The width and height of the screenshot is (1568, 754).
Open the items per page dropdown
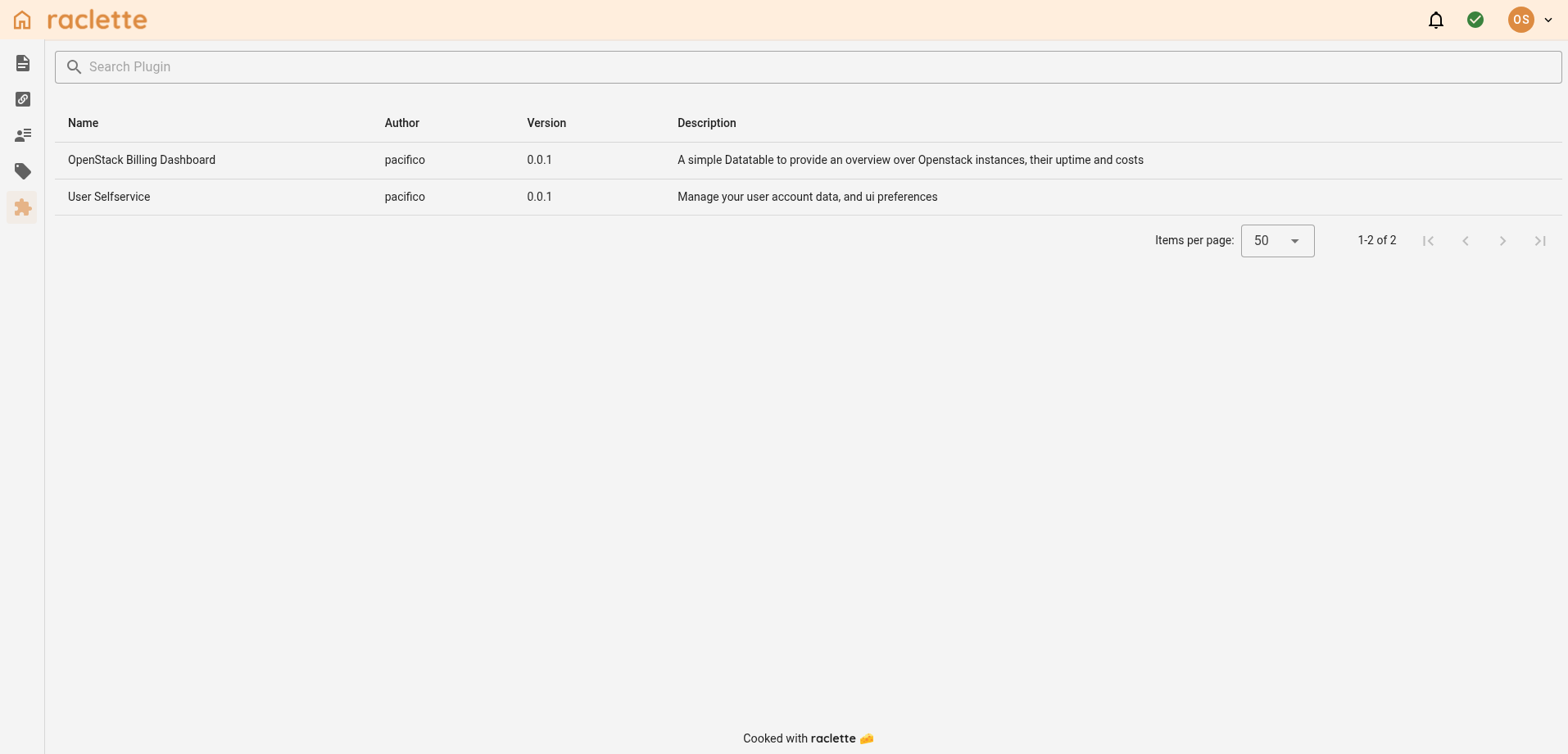(x=1278, y=240)
